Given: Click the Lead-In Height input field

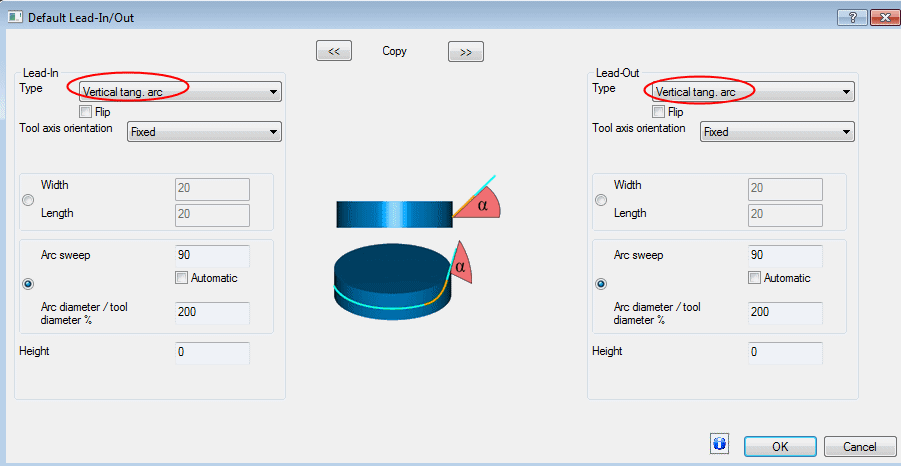Looking at the screenshot, I should point(211,353).
